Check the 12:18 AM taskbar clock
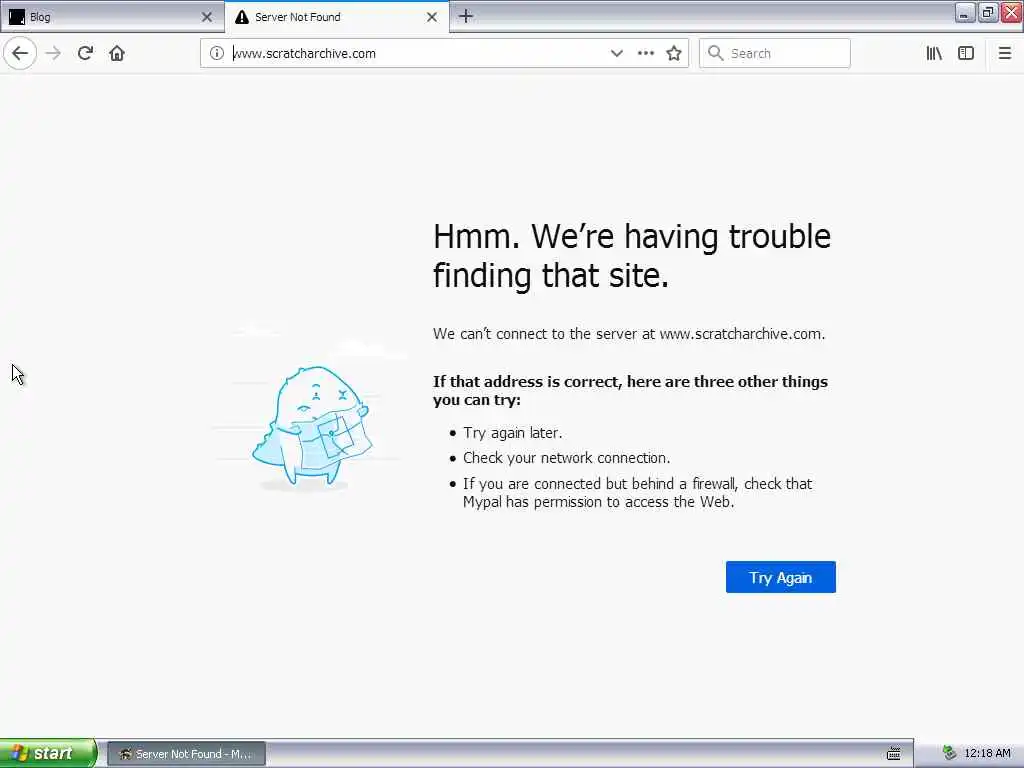 click(987, 753)
